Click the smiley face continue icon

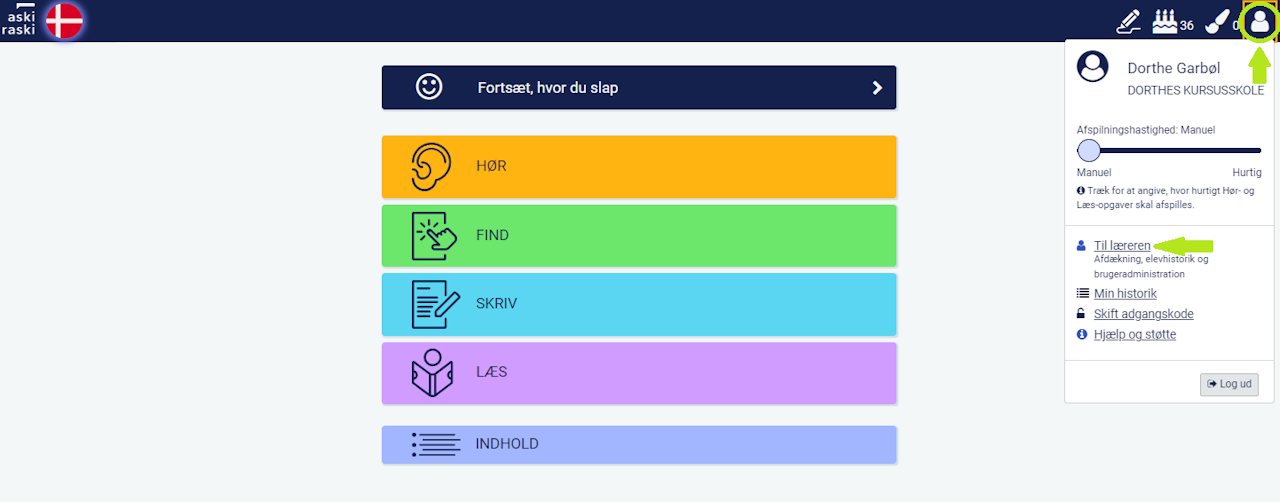point(429,87)
